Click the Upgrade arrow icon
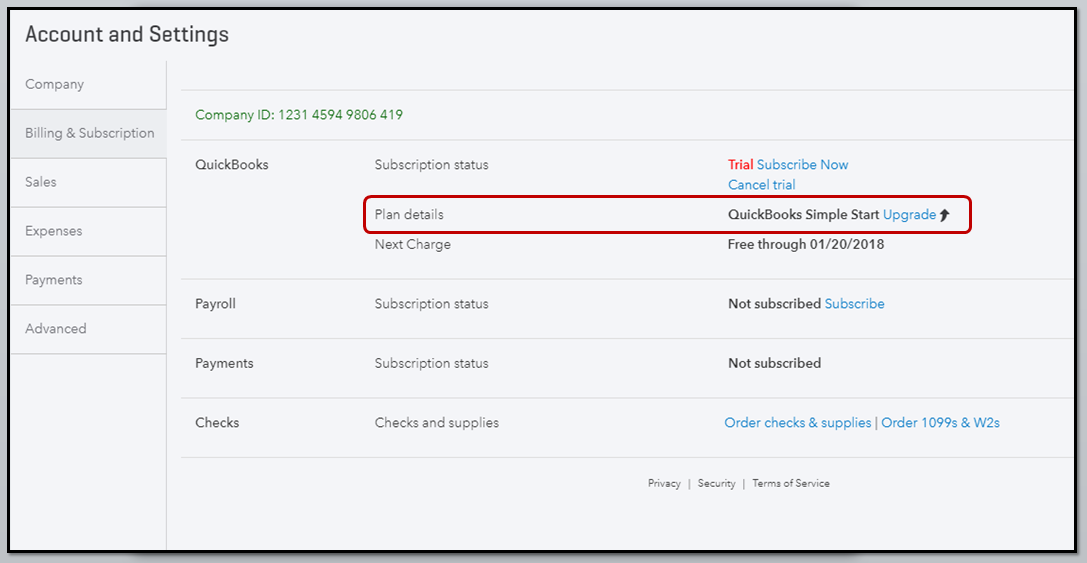 (945, 215)
